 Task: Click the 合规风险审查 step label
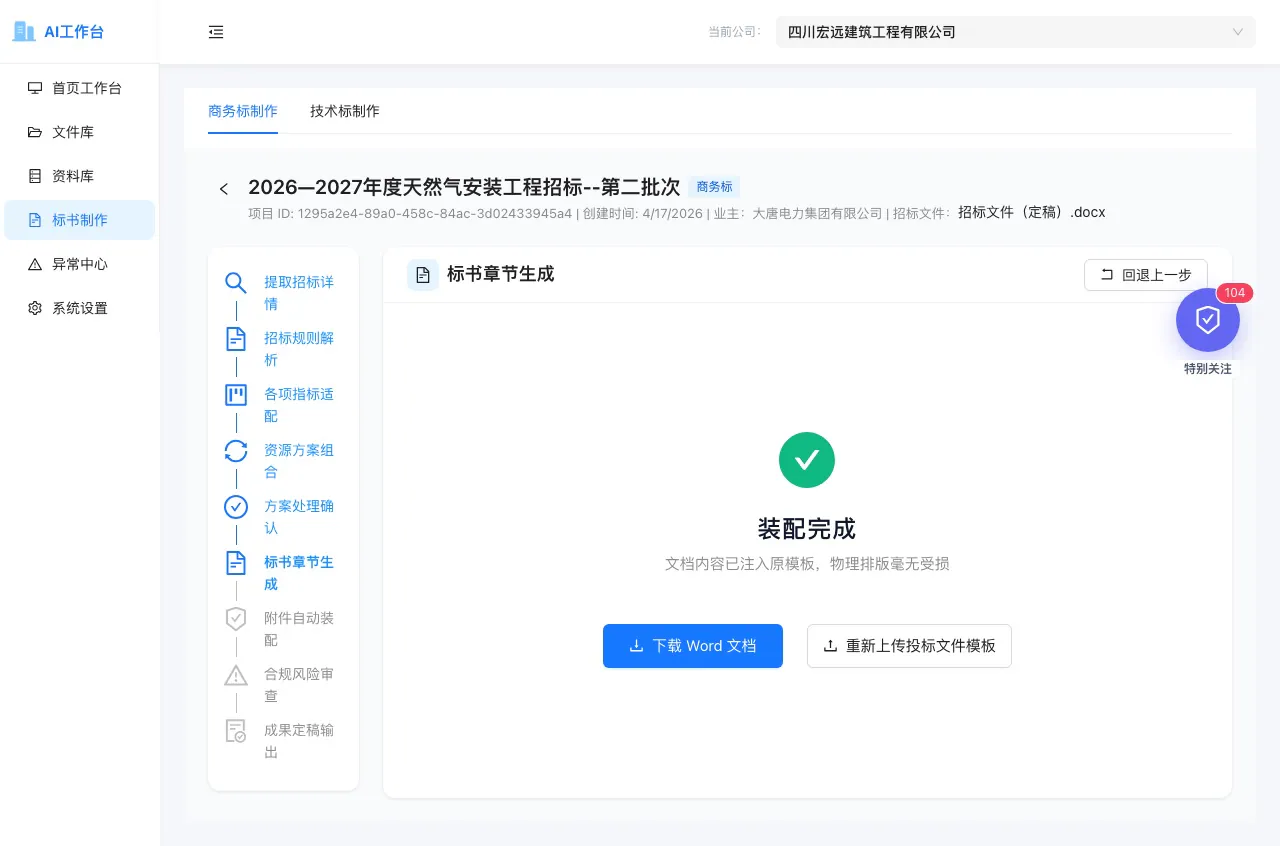(x=299, y=685)
